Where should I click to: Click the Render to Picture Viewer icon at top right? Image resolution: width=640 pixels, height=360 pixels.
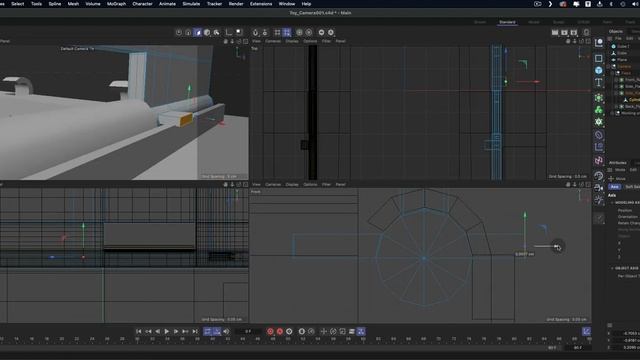pos(564,32)
